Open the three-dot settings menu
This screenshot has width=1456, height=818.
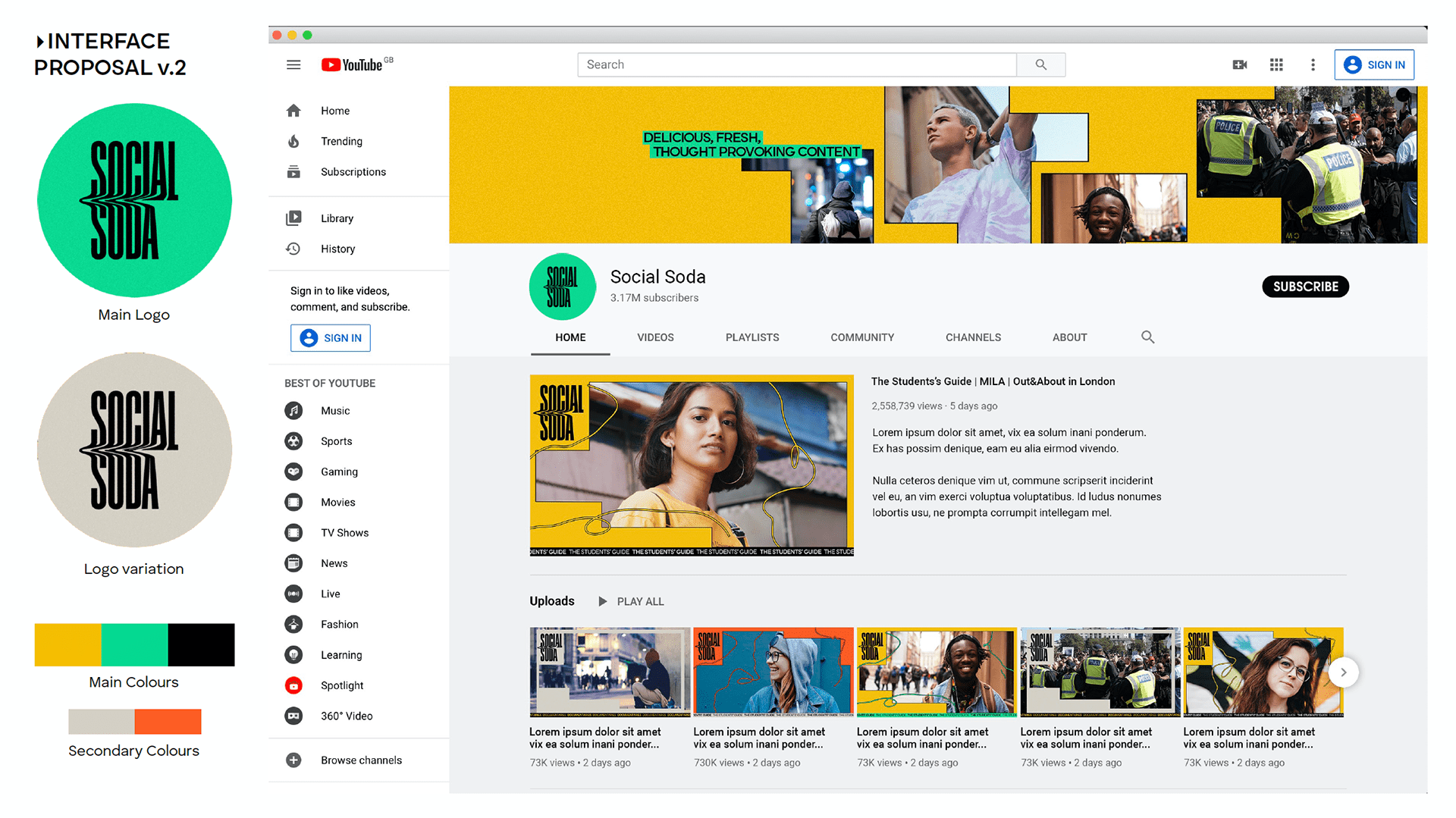[x=1313, y=65]
